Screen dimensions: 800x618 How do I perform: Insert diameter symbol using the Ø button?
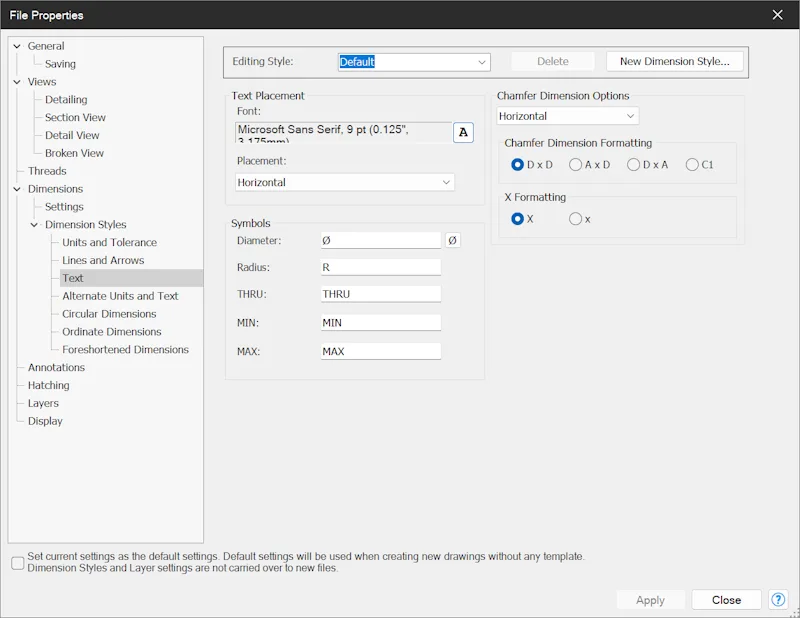[453, 240]
